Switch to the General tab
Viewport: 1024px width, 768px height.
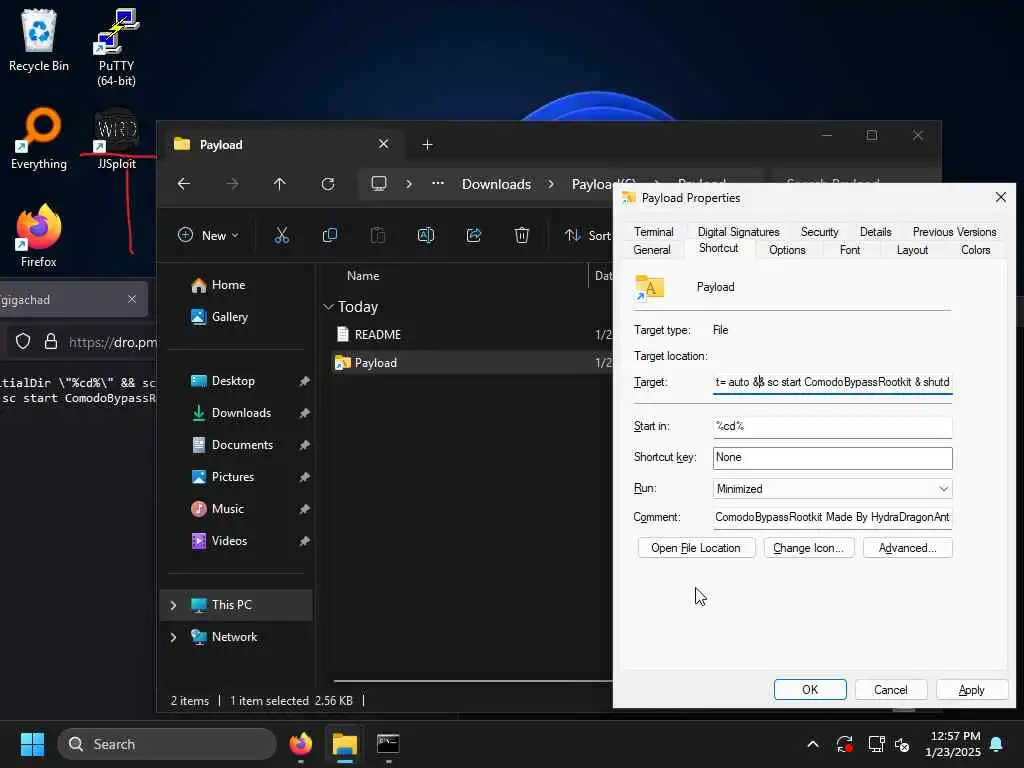tap(652, 250)
